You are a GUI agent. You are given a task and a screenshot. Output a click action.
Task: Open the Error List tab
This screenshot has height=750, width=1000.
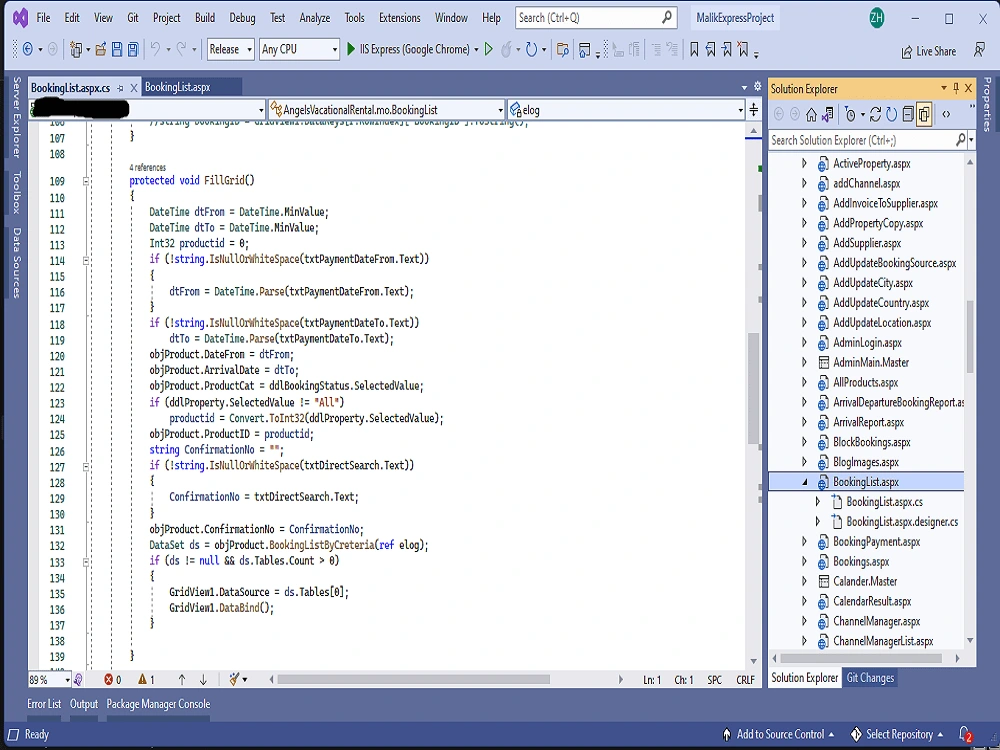pyautogui.click(x=44, y=704)
